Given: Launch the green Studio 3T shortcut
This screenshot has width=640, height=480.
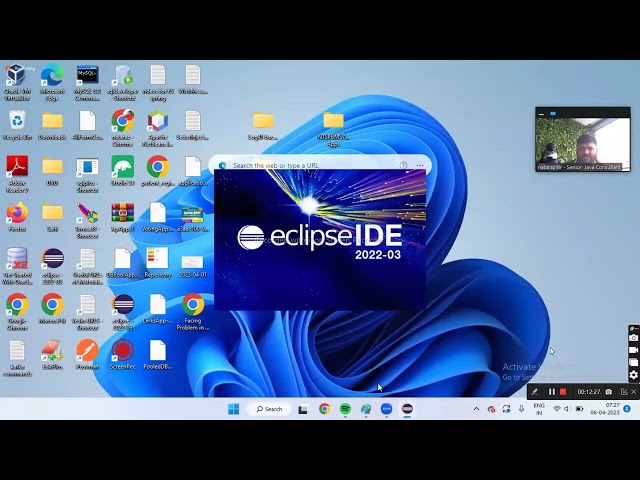Looking at the screenshot, I should click(122, 171).
